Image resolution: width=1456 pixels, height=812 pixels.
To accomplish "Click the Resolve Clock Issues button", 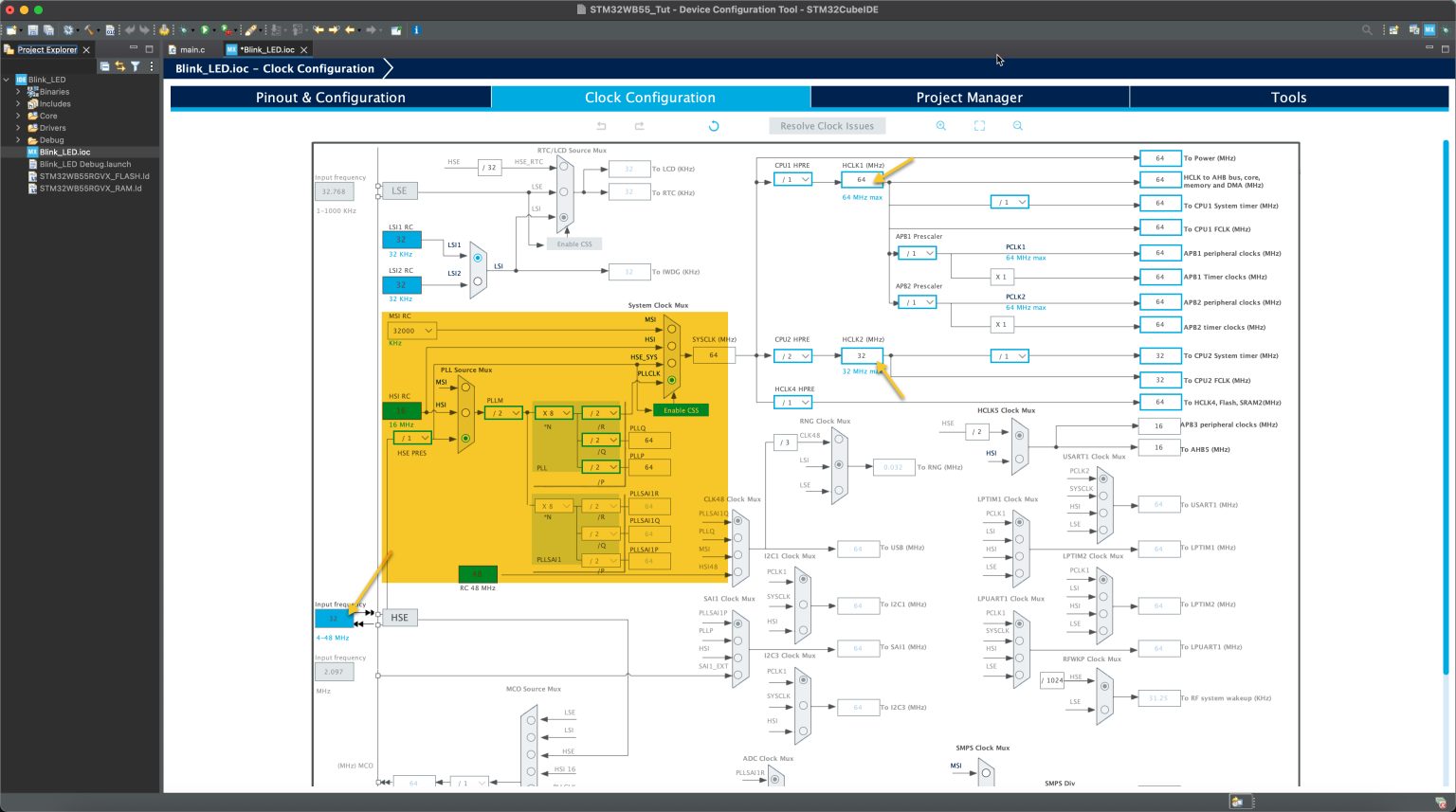I will click(827, 126).
